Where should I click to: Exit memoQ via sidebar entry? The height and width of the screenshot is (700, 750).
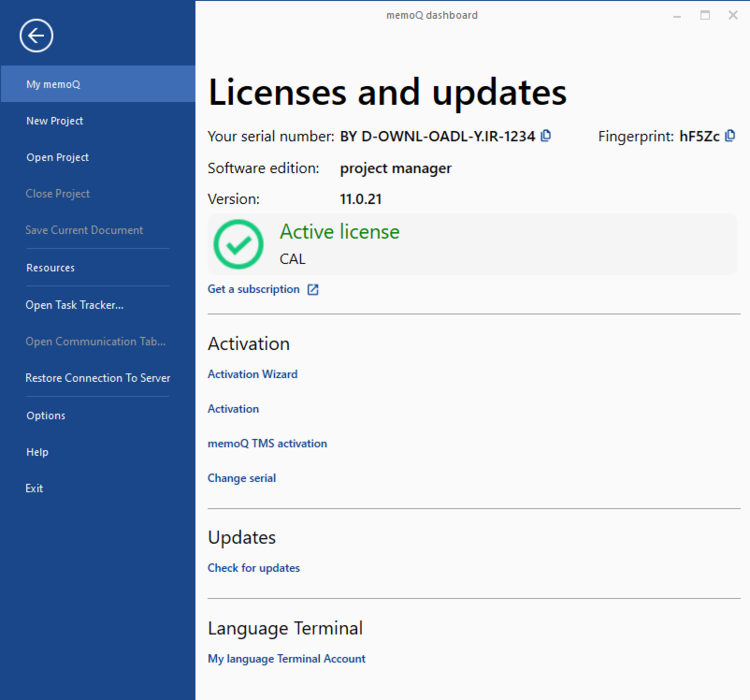pyautogui.click(x=35, y=489)
